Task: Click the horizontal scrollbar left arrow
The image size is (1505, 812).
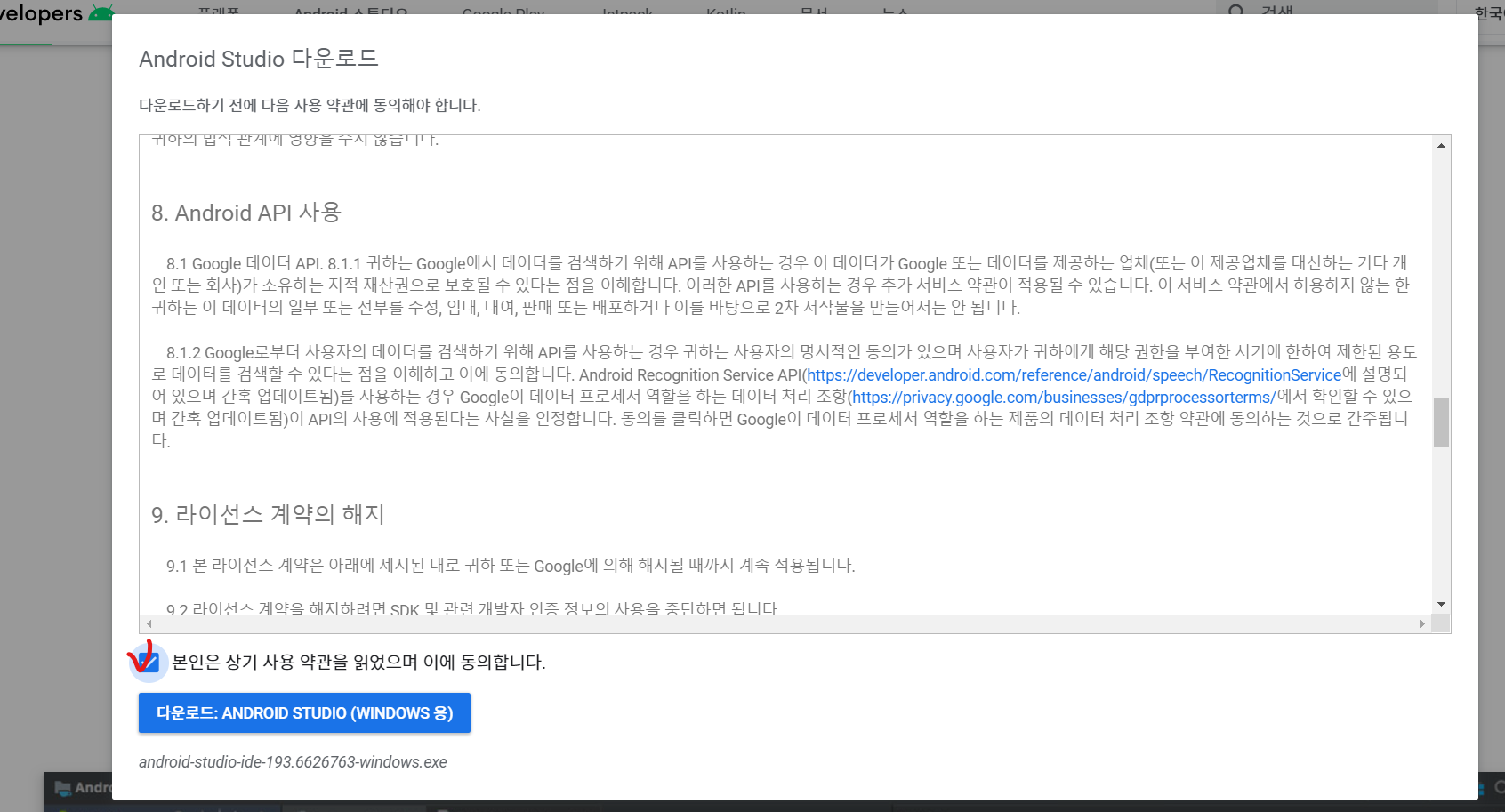Action: (149, 624)
